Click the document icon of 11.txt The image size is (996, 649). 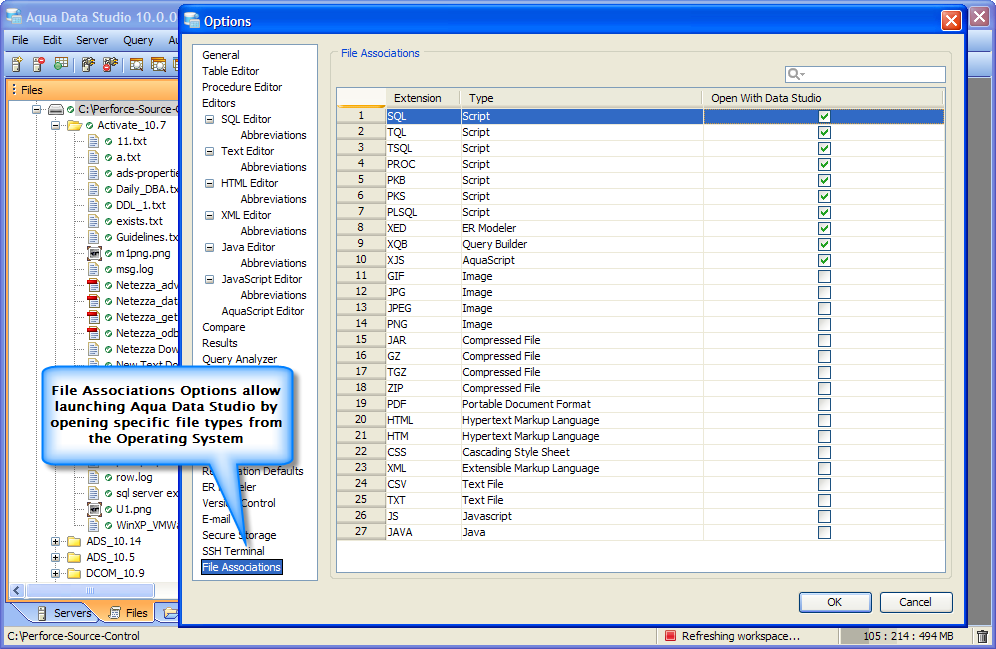[x=93, y=141]
